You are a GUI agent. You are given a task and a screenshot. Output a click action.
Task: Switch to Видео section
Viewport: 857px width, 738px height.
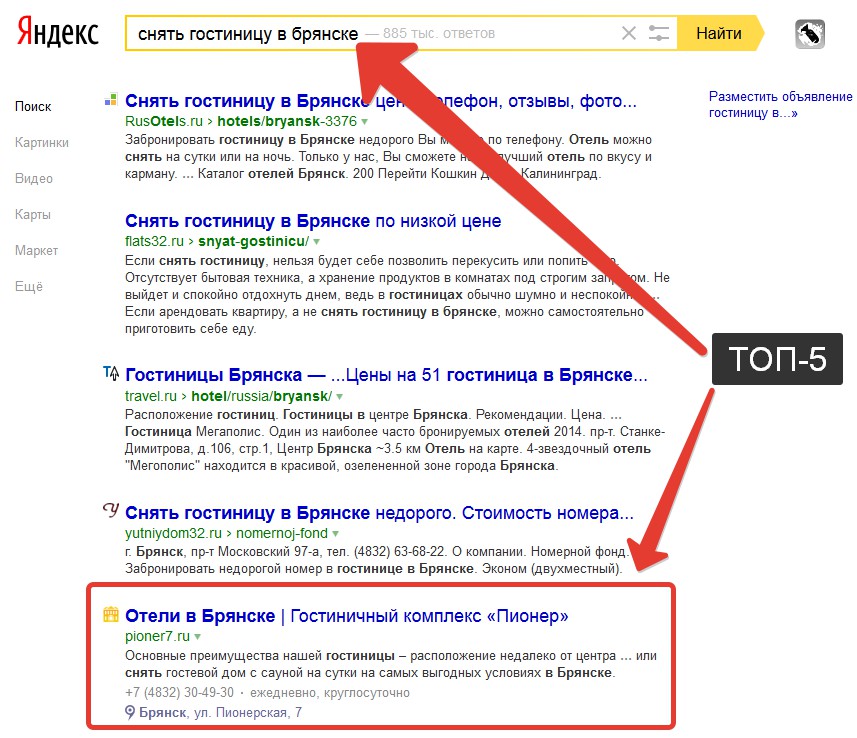click(34, 179)
